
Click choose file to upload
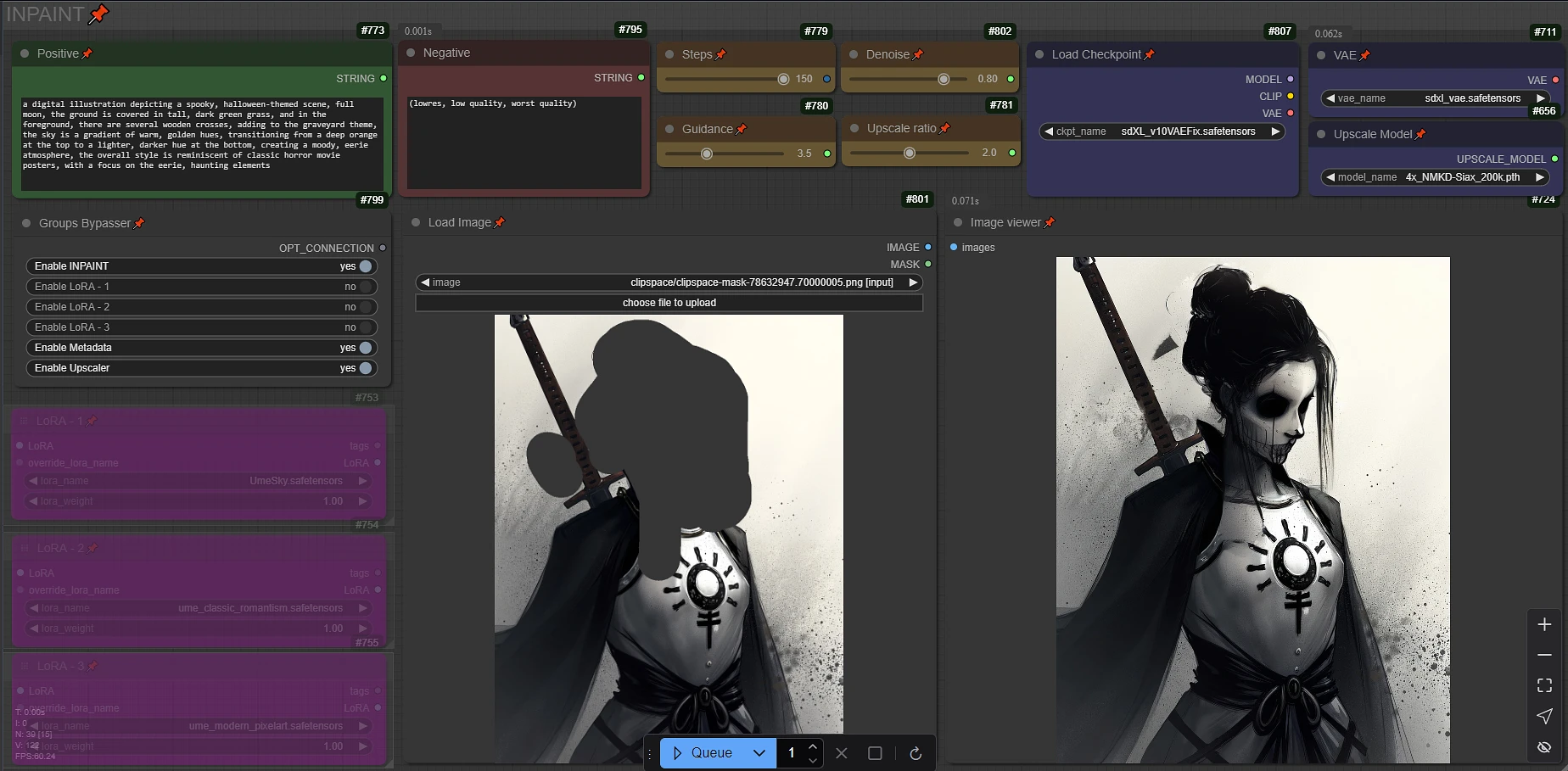click(x=669, y=303)
